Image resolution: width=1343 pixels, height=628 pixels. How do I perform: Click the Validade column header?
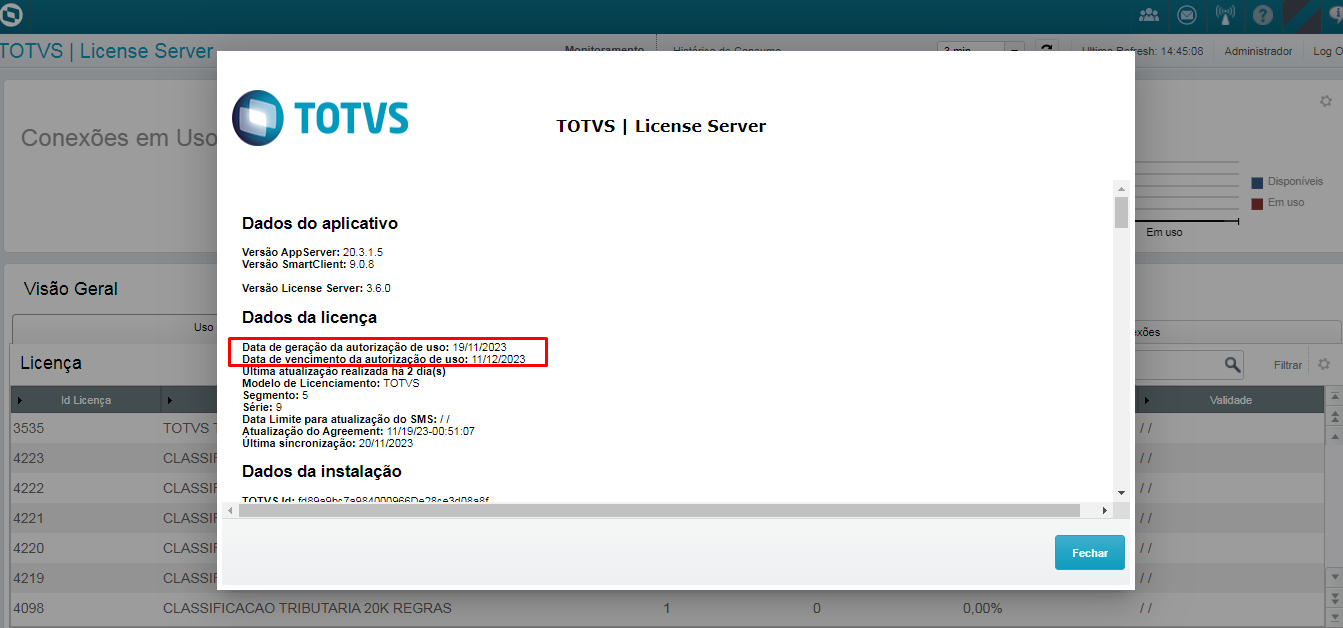1230,400
